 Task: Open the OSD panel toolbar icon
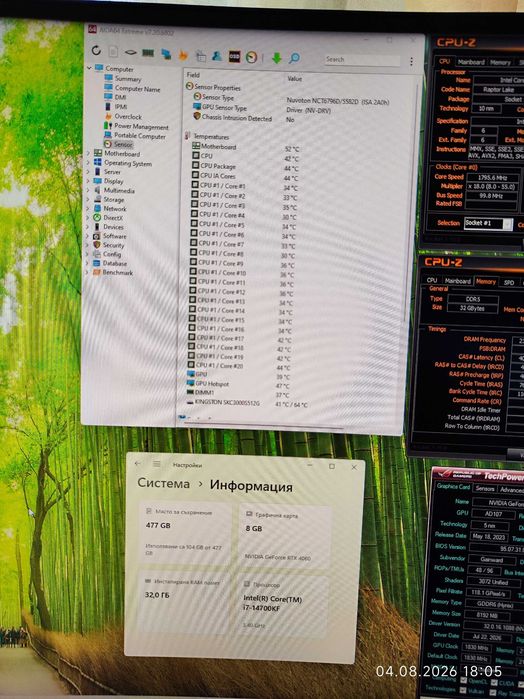tap(234, 57)
